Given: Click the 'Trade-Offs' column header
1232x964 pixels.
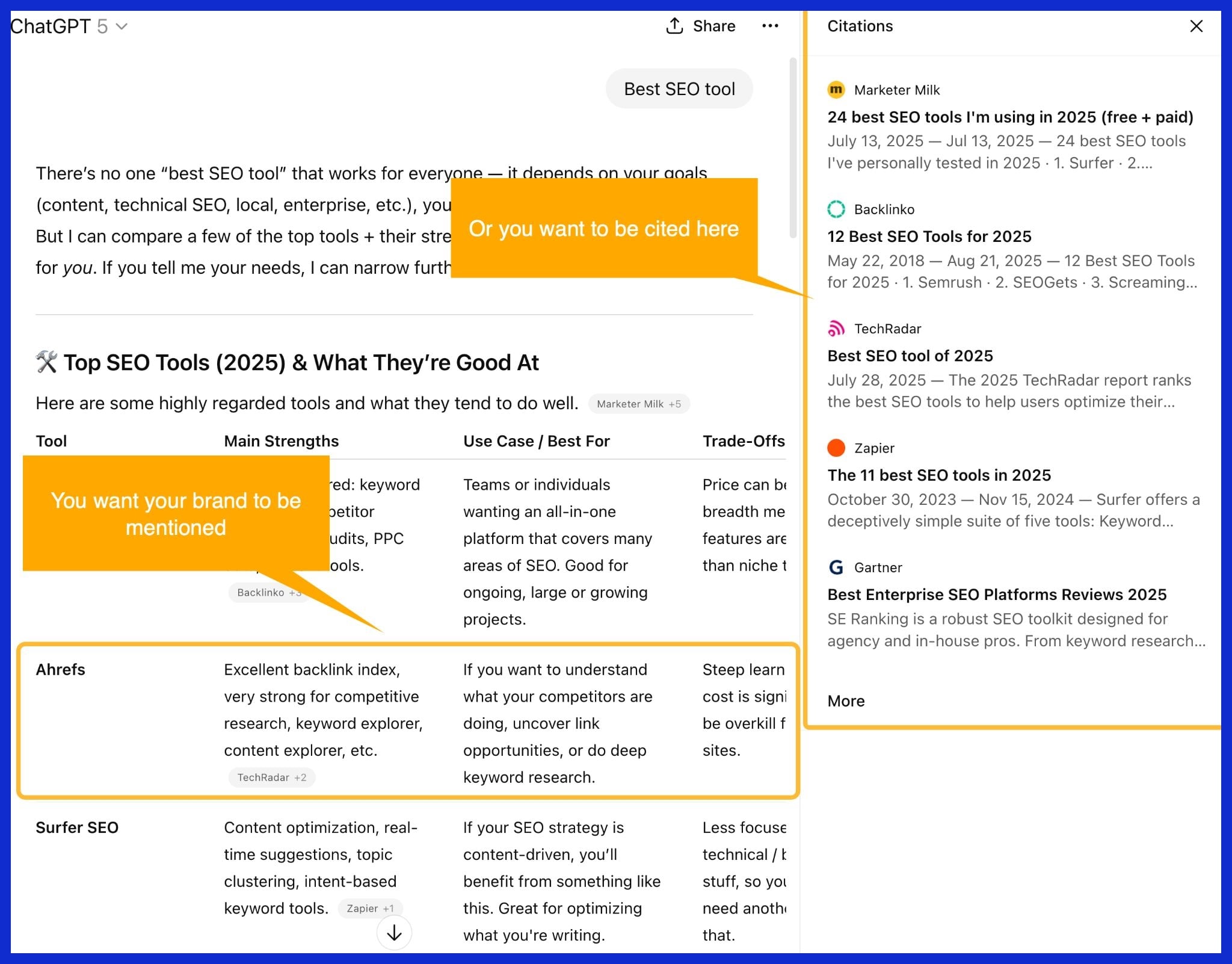Looking at the screenshot, I should click(x=744, y=441).
